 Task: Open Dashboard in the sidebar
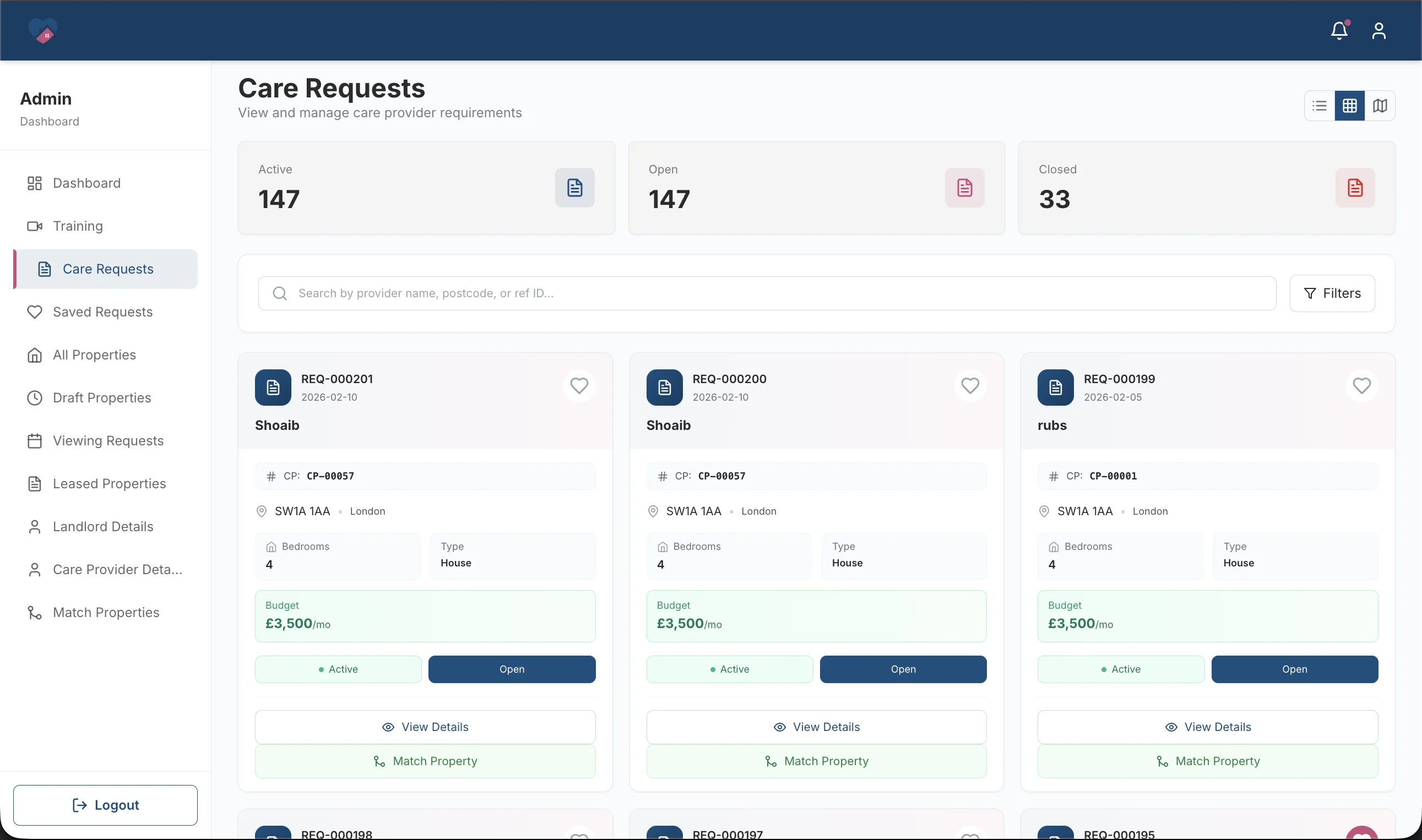[105, 183]
